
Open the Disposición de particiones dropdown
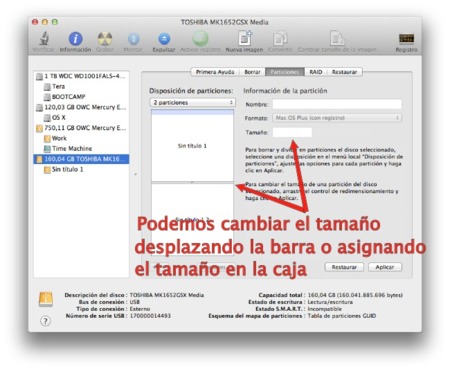193,103
